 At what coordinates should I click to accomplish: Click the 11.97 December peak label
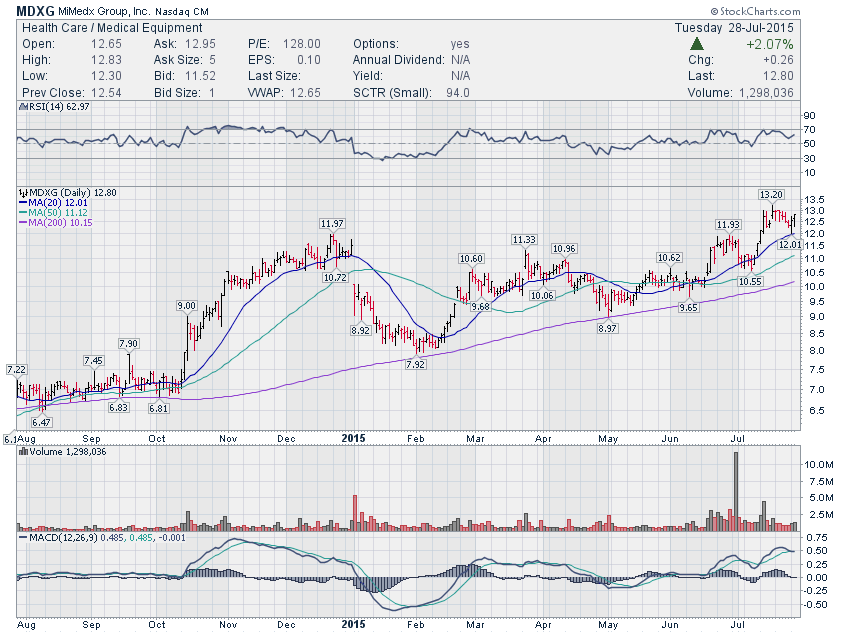(332, 223)
